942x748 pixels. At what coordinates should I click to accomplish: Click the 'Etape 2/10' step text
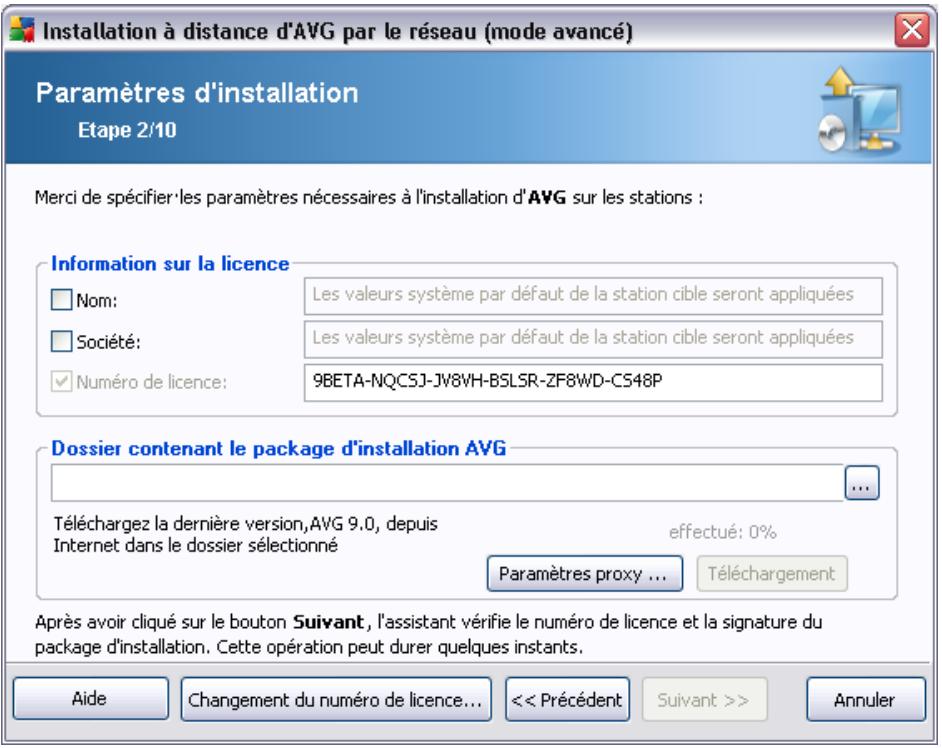pos(127,130)
